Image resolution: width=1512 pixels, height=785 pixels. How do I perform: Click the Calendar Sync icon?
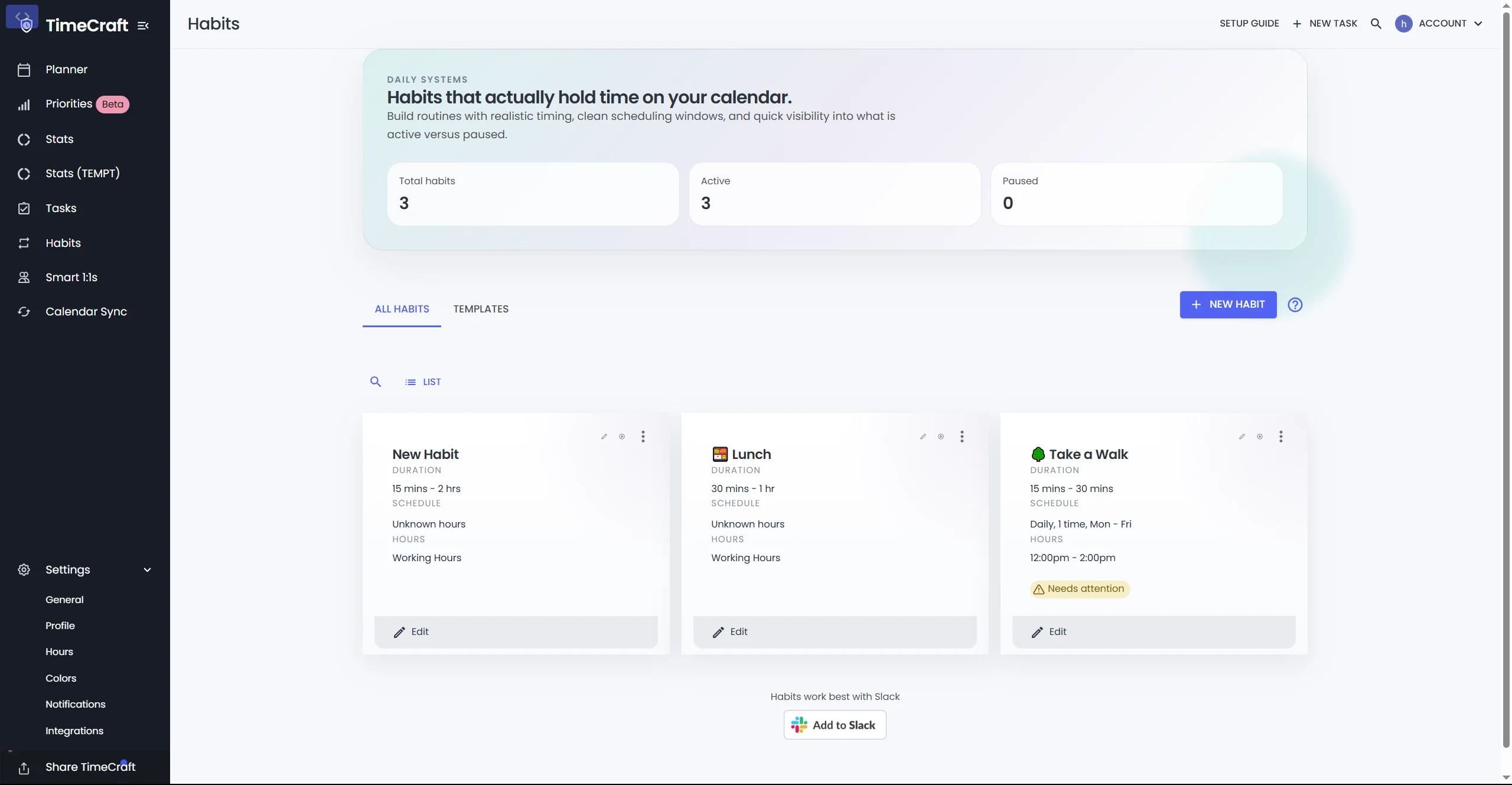tap(24, 312)
